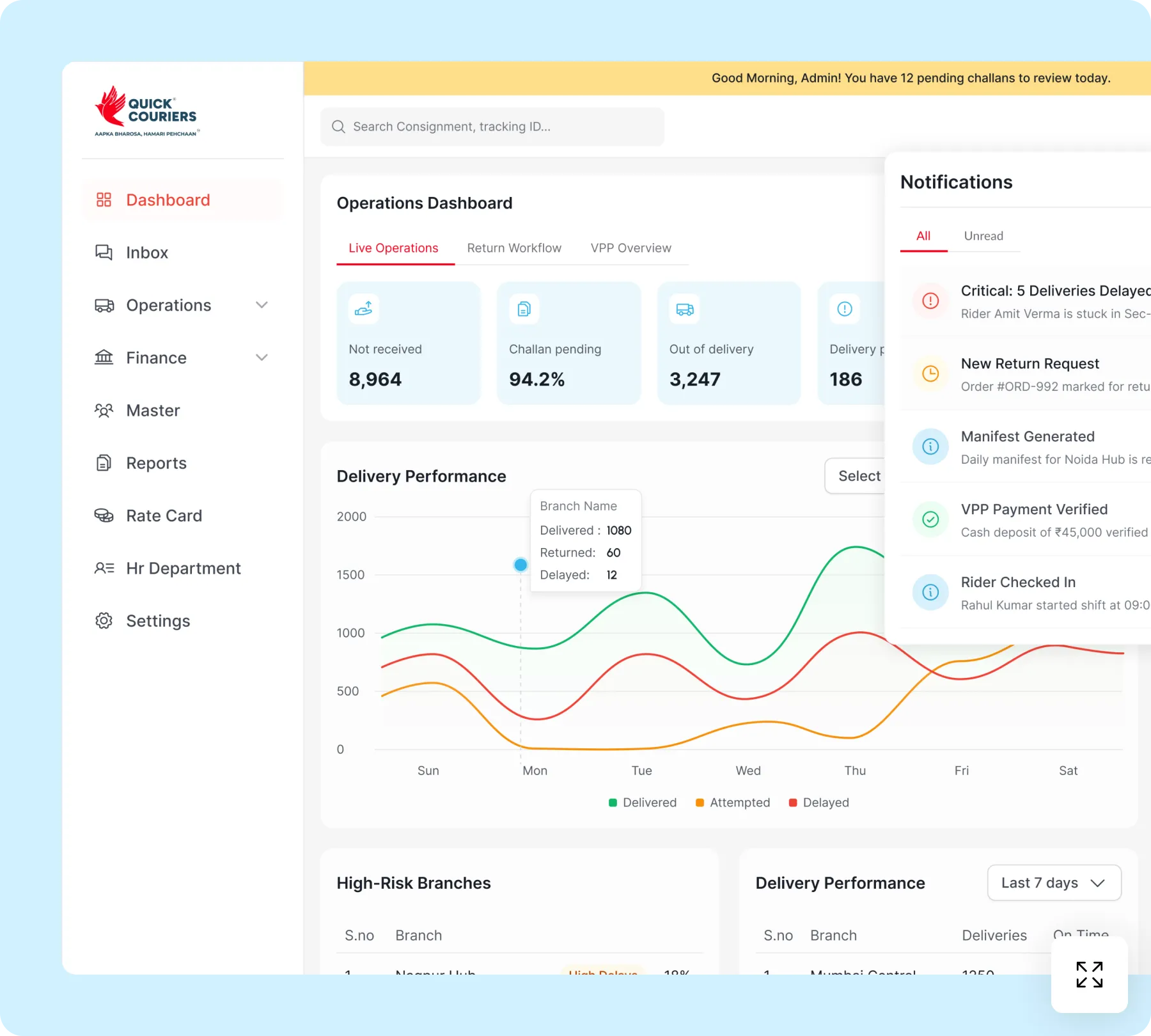
Task: Open the Rate Card coins icon
Action: (x=104, y=515)
